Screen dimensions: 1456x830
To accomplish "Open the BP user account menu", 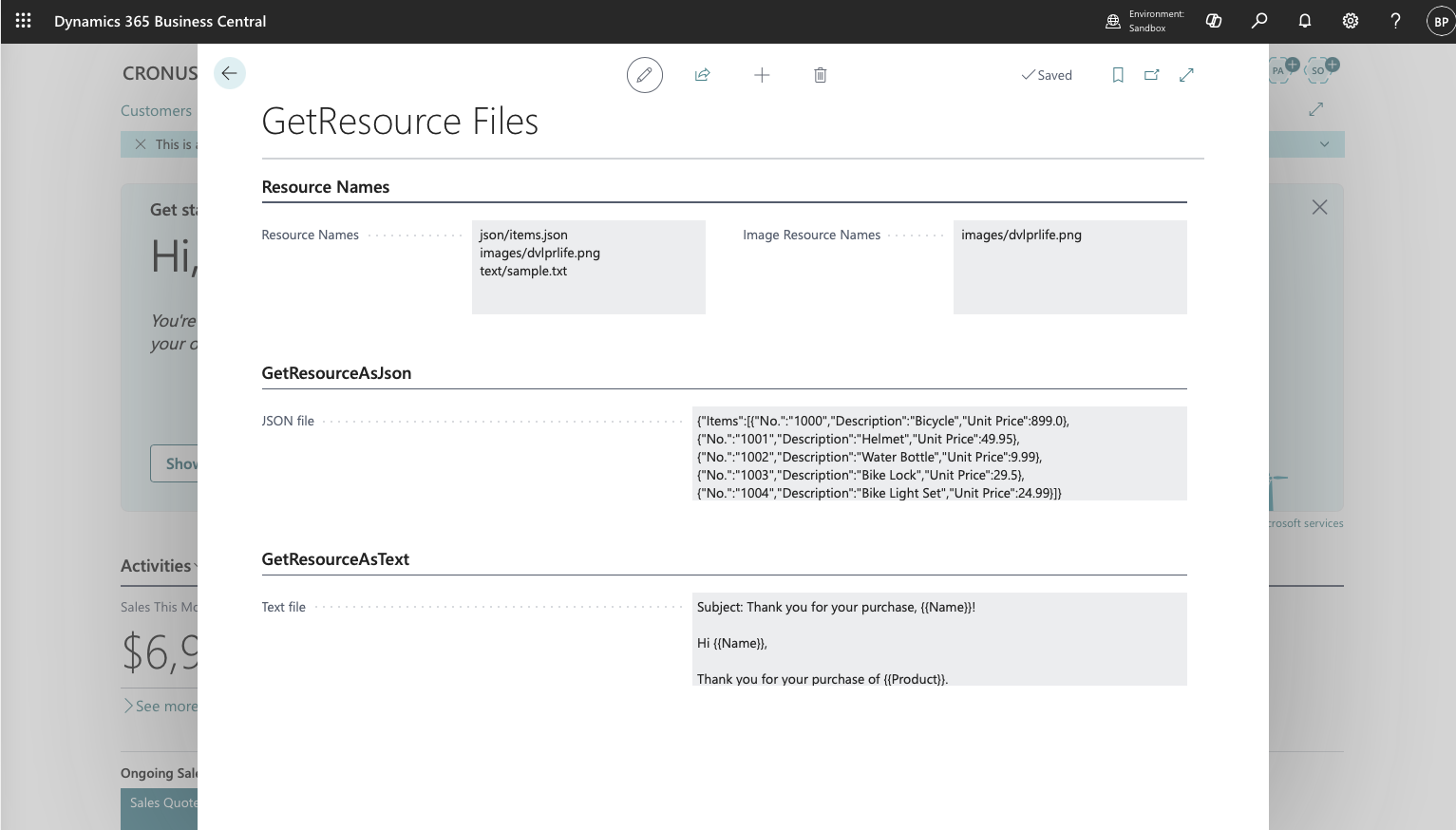I will coord(1441,21).
